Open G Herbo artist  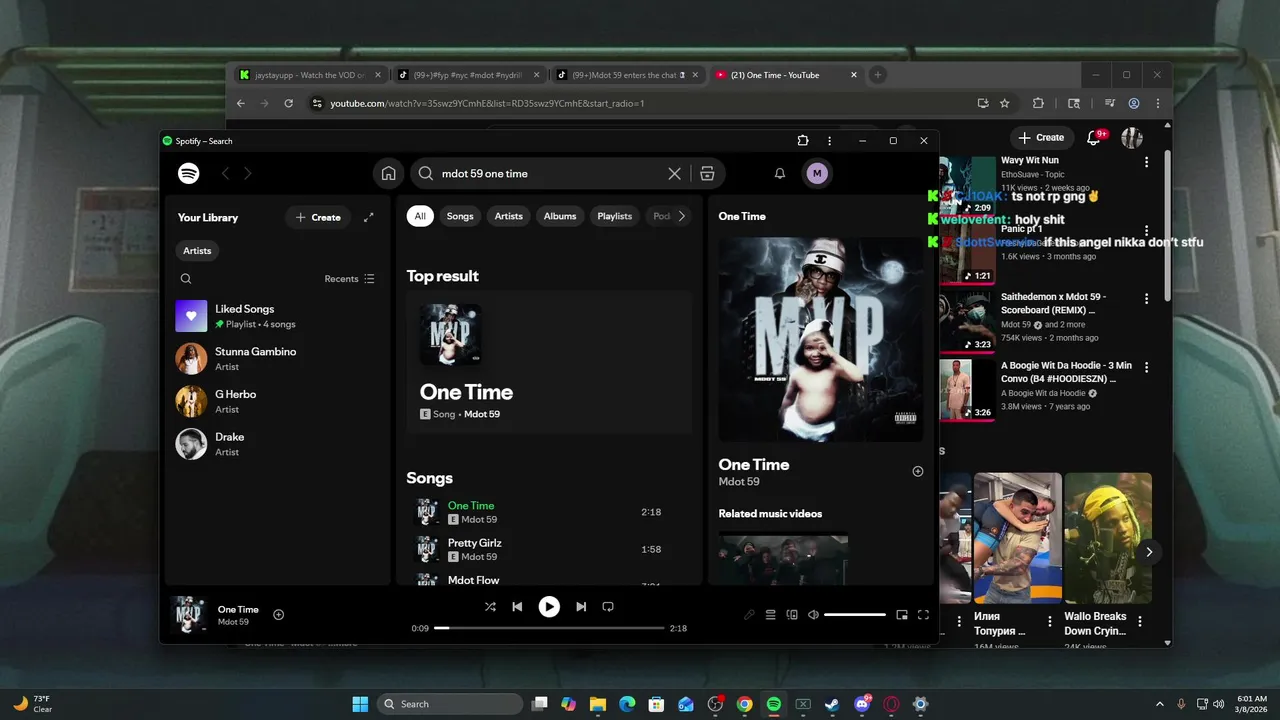(x=278, y=401)
